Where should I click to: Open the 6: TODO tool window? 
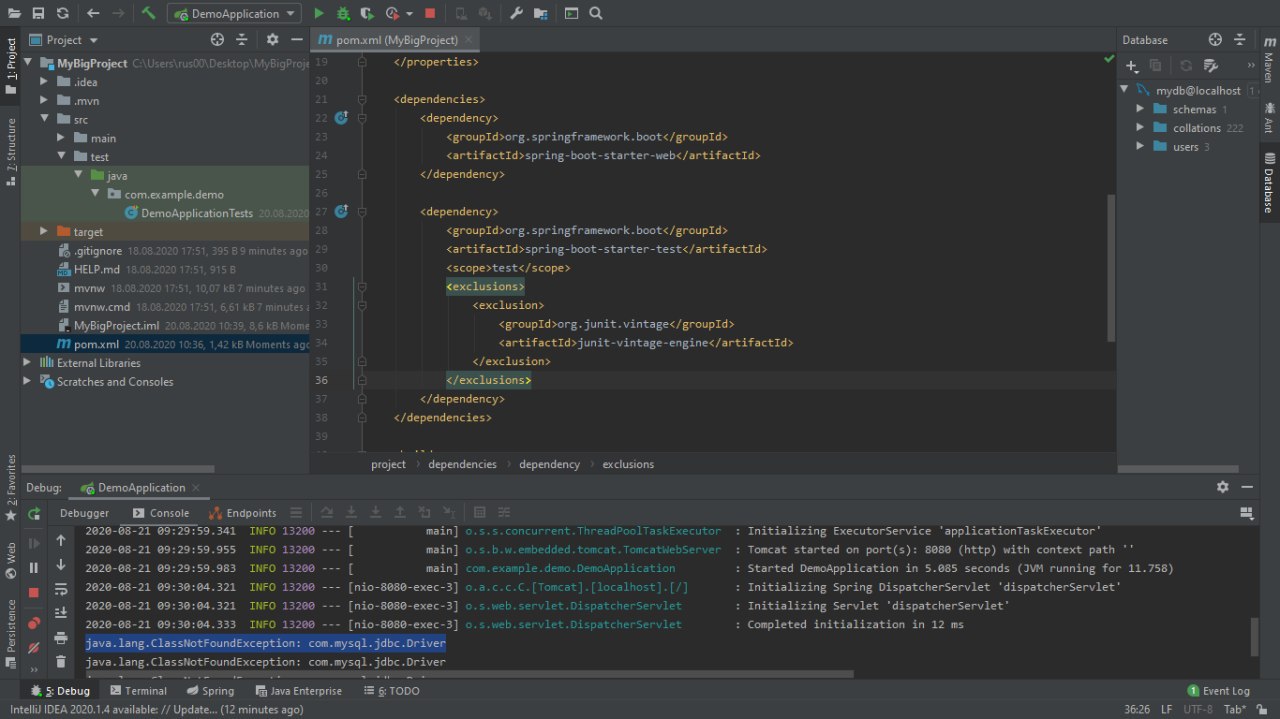(x=391, y=691)
